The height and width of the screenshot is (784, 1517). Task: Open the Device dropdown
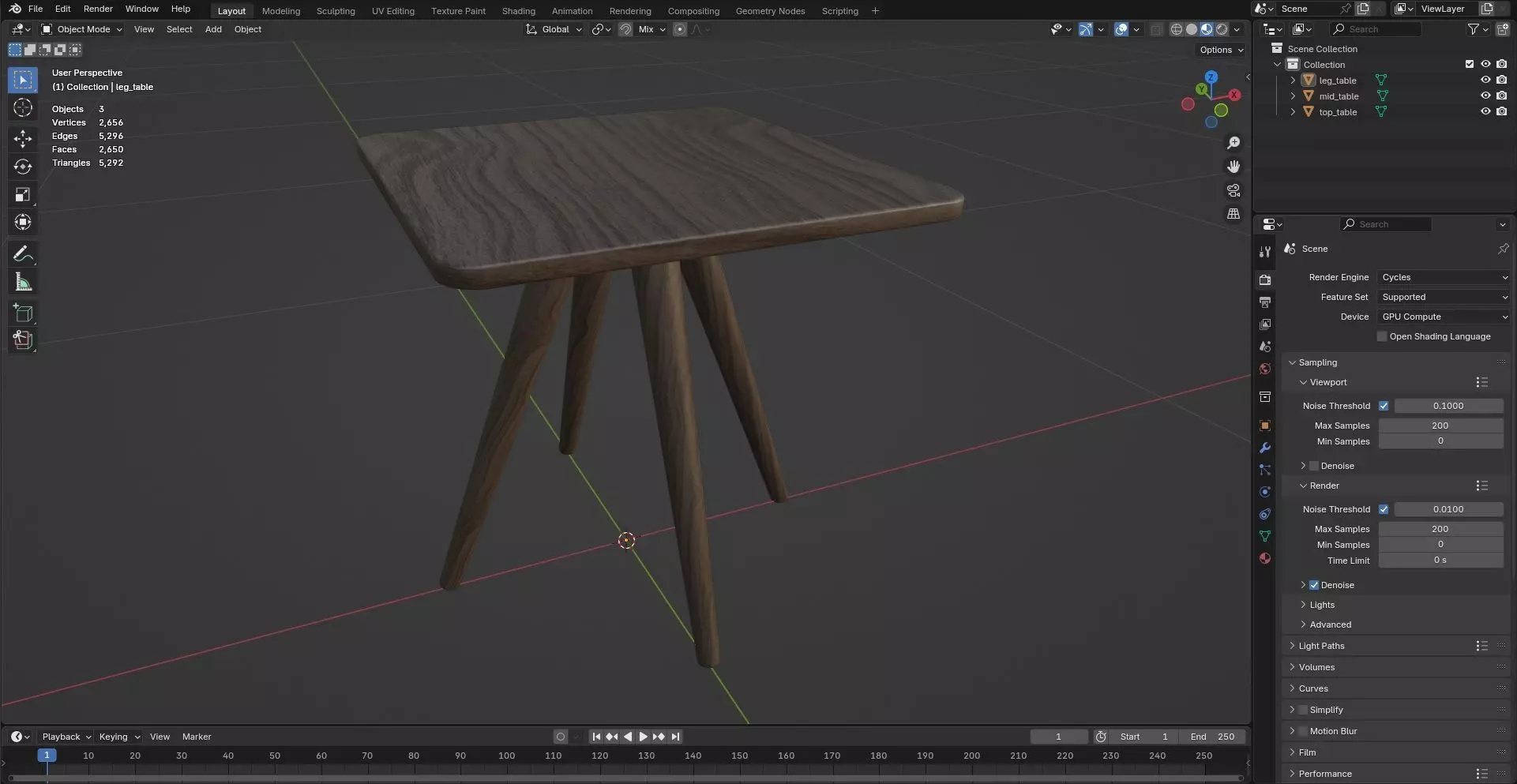[1444, 317]
